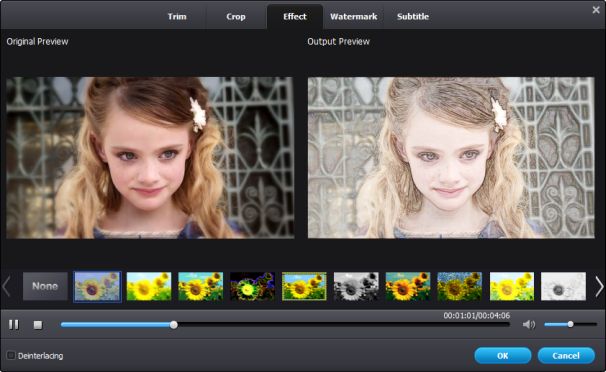606x372 pixels.
Task: Apply the second sunflower effect after None
Action: 149,286
